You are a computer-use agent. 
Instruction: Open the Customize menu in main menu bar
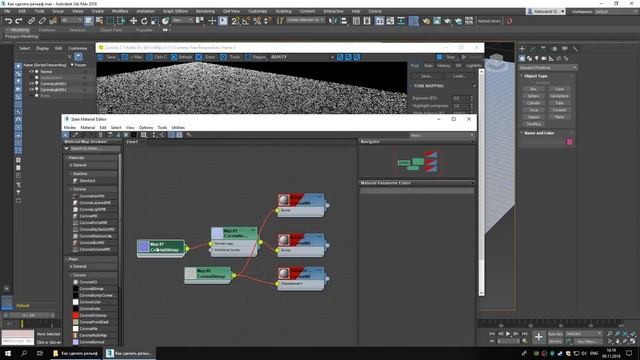258,11
